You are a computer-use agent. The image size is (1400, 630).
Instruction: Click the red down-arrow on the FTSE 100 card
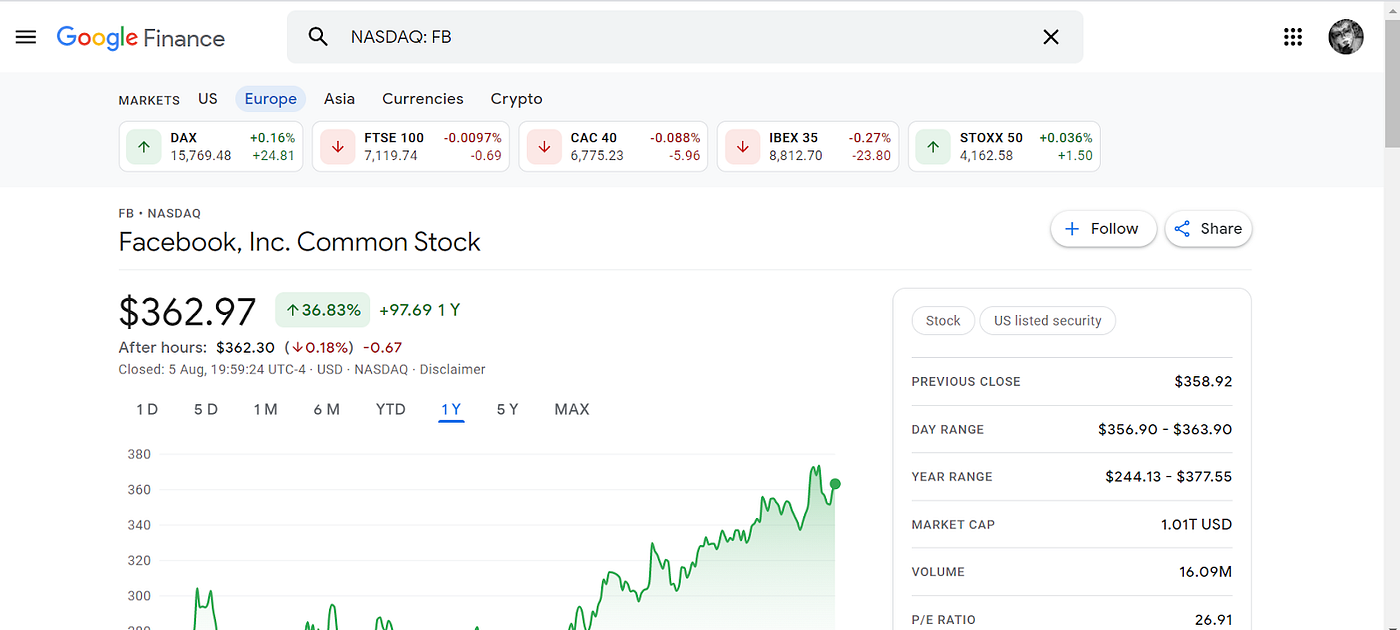(x=337, y=146)
